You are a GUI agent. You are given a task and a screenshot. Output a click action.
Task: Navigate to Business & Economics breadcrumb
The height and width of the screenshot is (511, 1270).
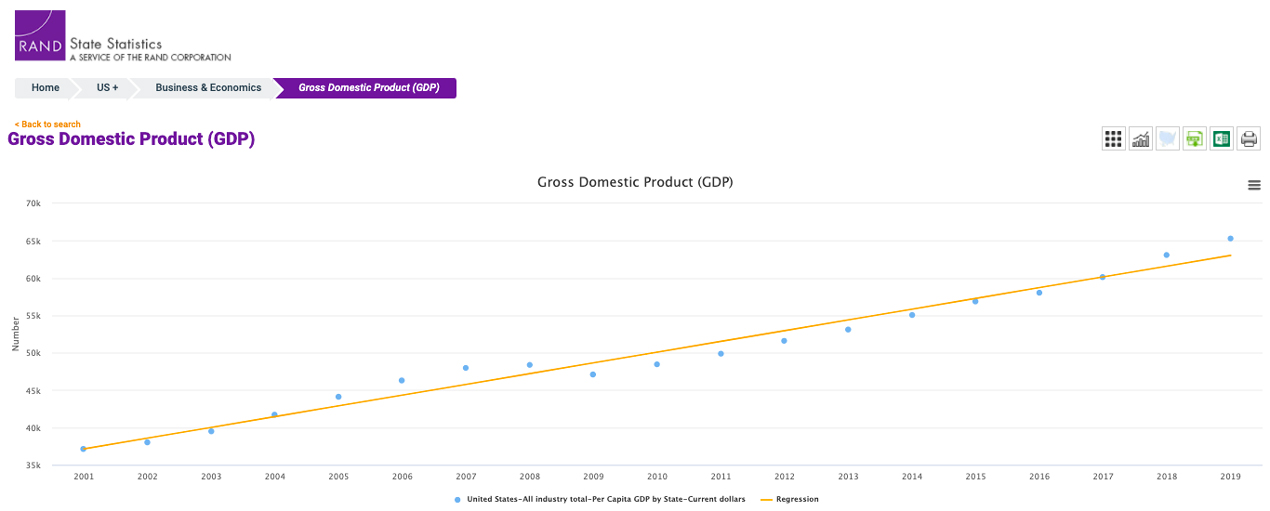[x=208, y=88]
